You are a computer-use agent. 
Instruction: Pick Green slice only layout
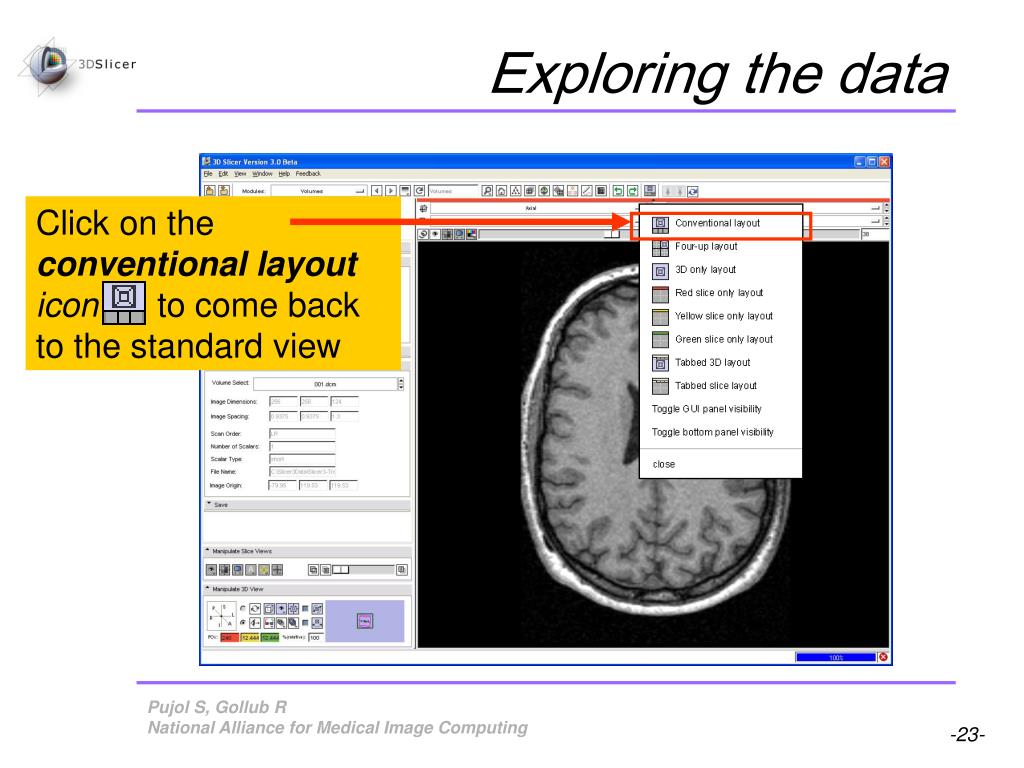click(x=720, y=340)
